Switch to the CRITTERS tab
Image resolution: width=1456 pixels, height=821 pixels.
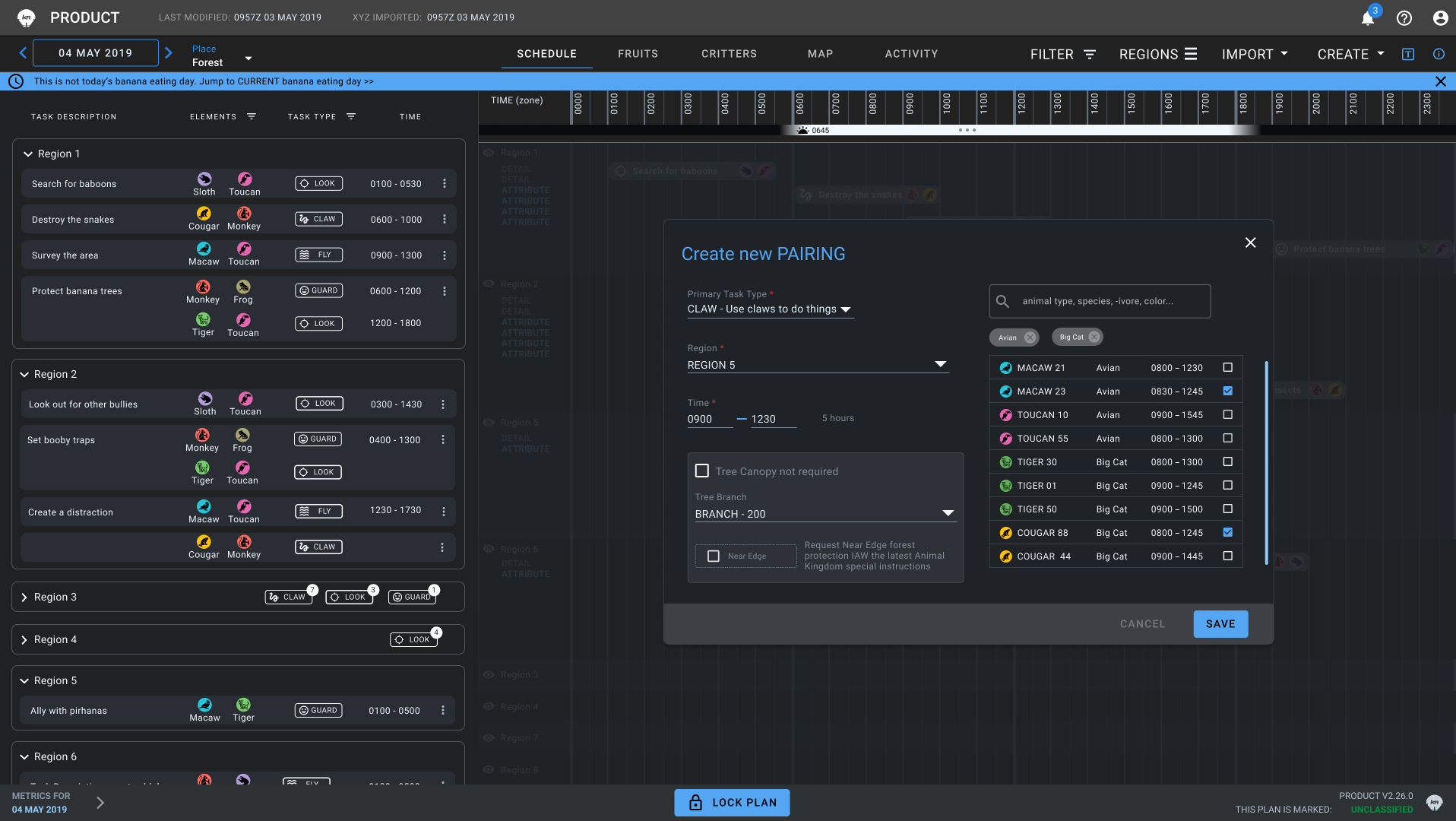pos(729,54)
